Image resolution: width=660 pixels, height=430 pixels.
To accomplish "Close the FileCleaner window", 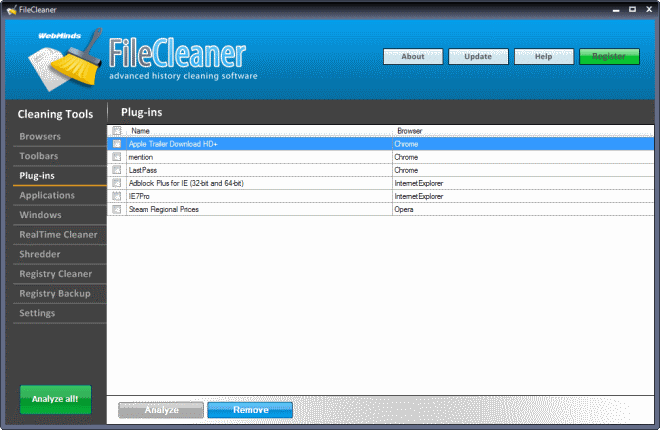I will [x=649, y=9].
